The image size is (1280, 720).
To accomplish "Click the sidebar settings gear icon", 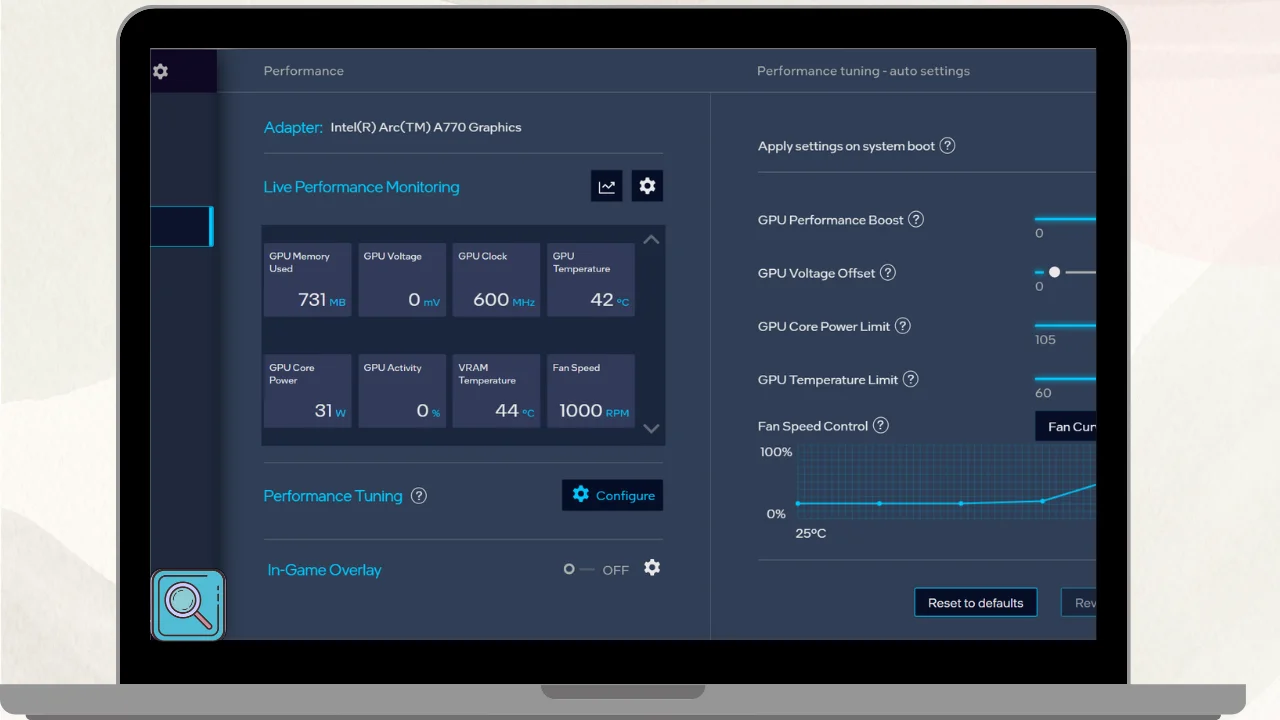I will pos(160,72).
